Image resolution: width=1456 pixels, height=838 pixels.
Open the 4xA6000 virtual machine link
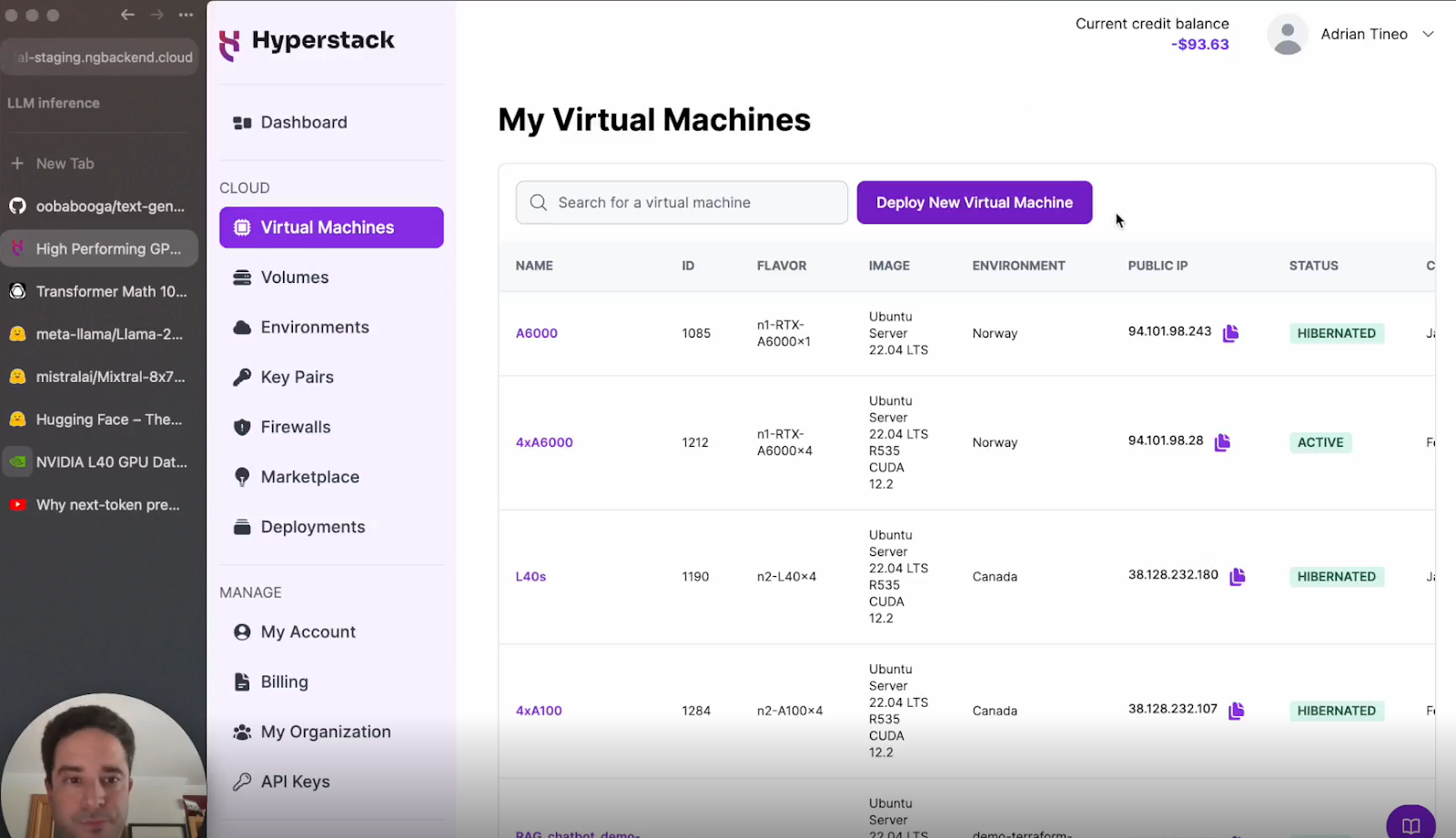click(x=544, y=442)
